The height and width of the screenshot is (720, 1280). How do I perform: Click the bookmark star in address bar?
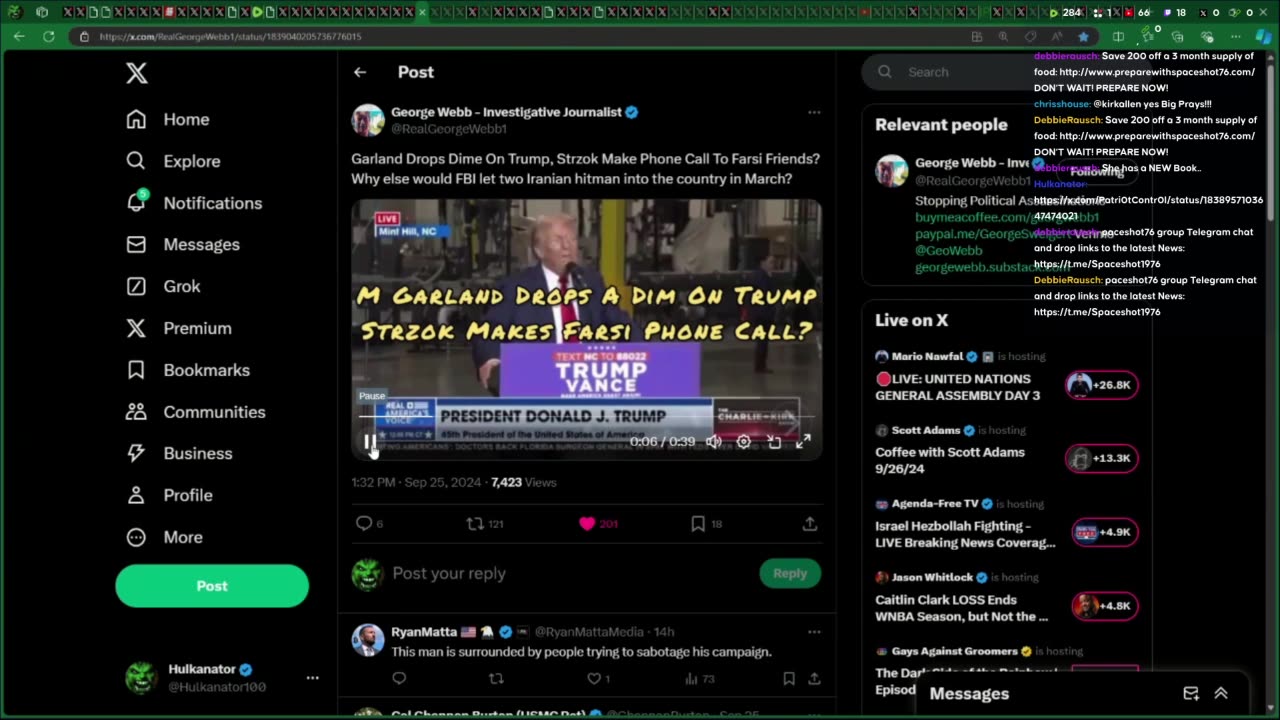pyautogui.click(x=1083, y=36)
